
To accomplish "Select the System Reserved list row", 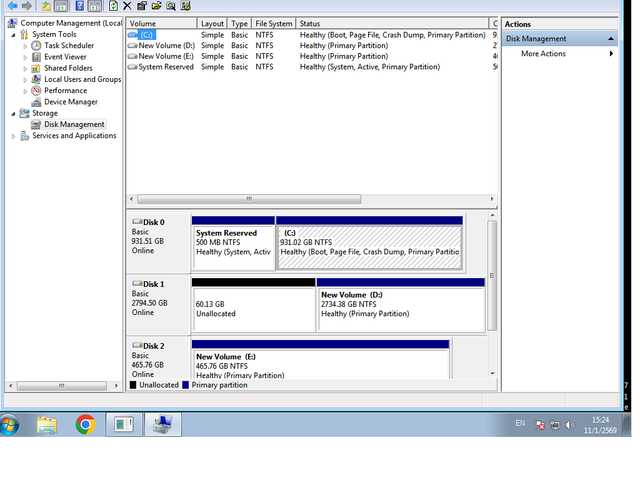I will point(312,67).
